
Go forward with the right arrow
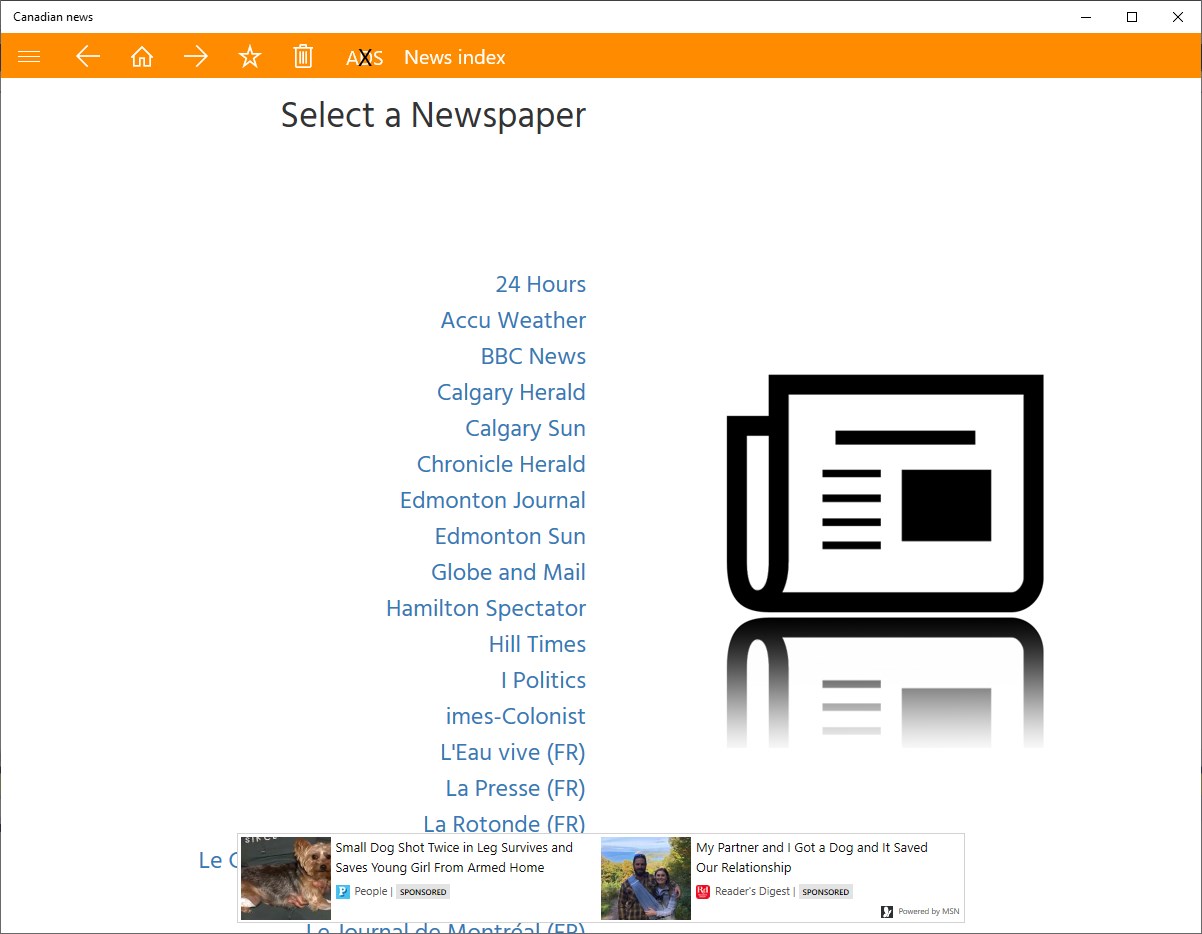[x=196, y=57]
